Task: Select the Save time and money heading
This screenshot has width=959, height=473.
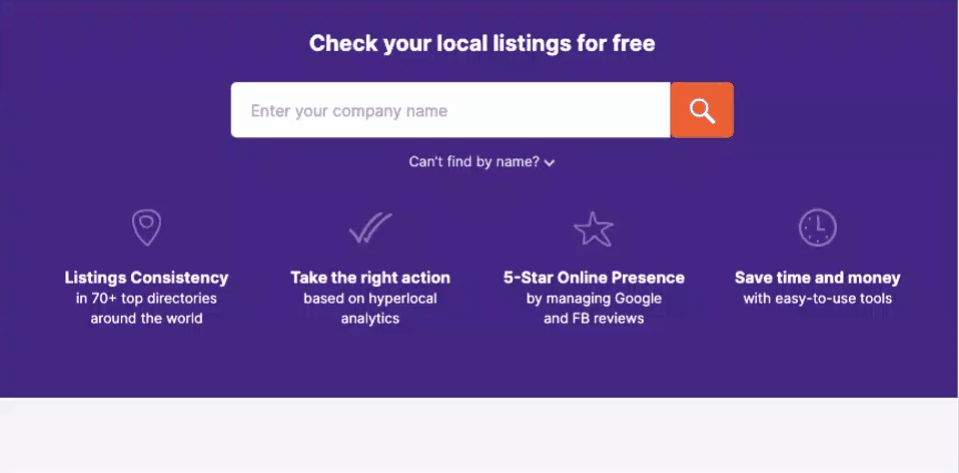Action: point(818,278)
